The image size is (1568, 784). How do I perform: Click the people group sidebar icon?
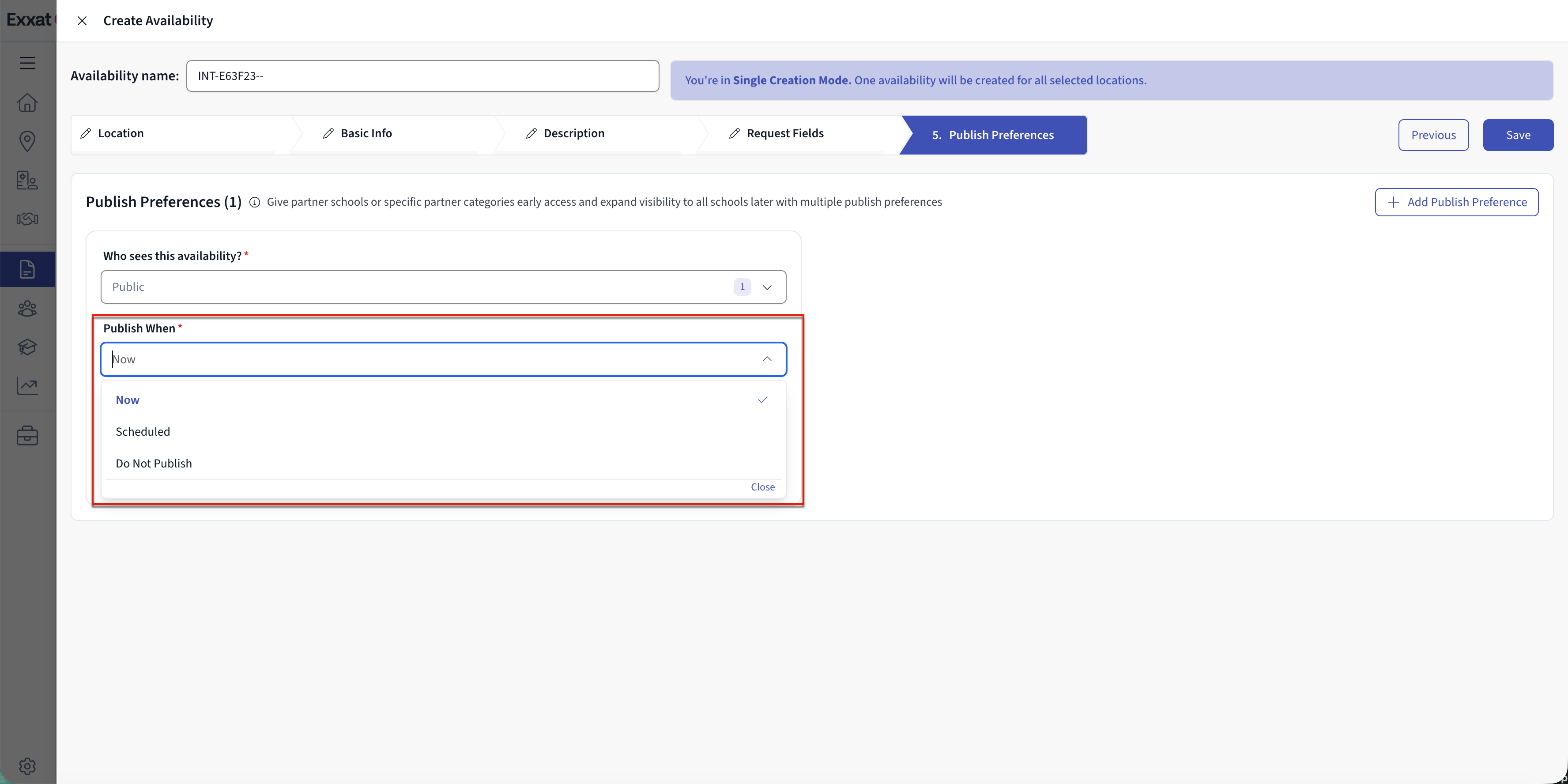27,309
